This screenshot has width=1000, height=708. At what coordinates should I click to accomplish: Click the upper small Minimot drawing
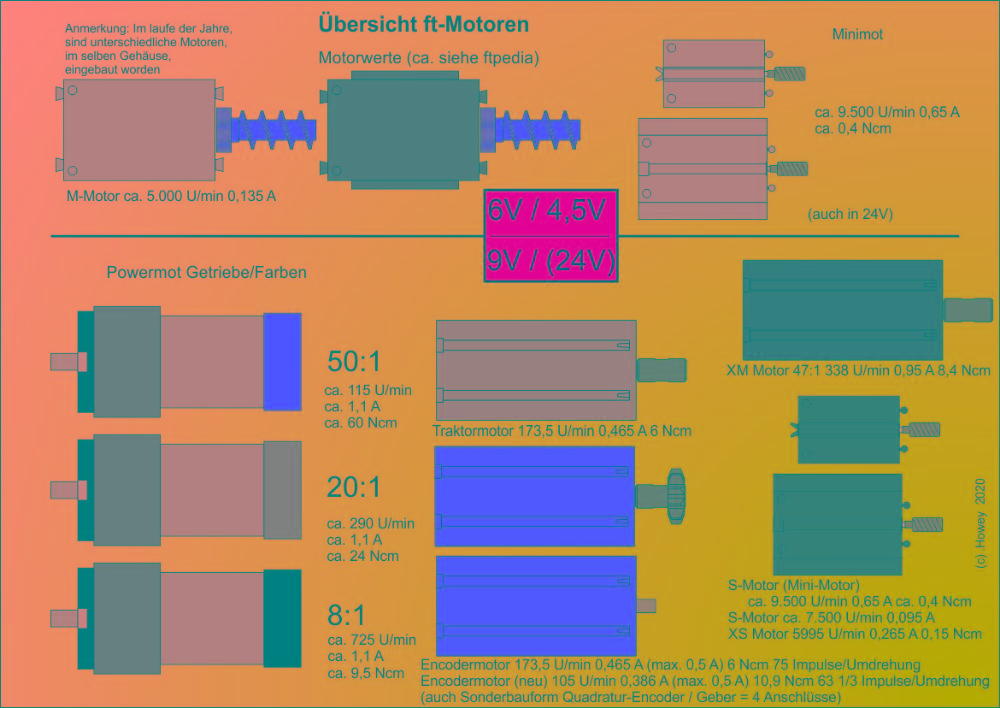point(714,74)
